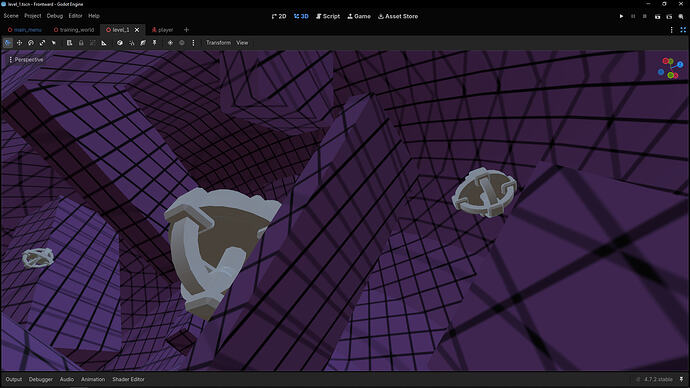Toggle use local space
This screenshot has width=690, height=388.
click(120, 43)
